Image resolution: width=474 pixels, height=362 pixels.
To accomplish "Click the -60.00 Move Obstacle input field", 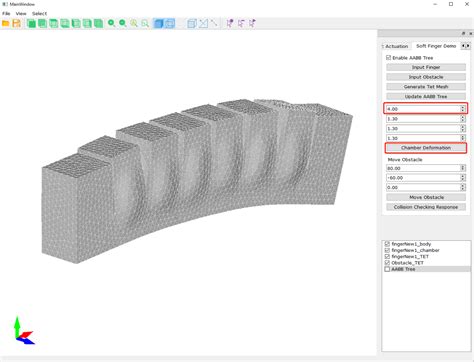I will pyautogui.click(x=423, y=178).
